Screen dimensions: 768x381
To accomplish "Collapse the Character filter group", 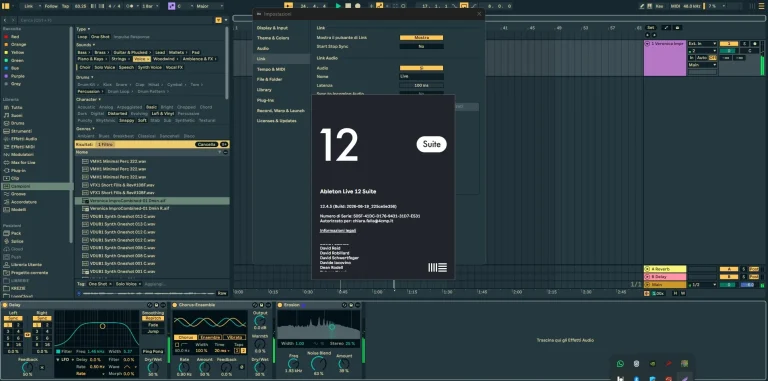I will click(88, 99).
